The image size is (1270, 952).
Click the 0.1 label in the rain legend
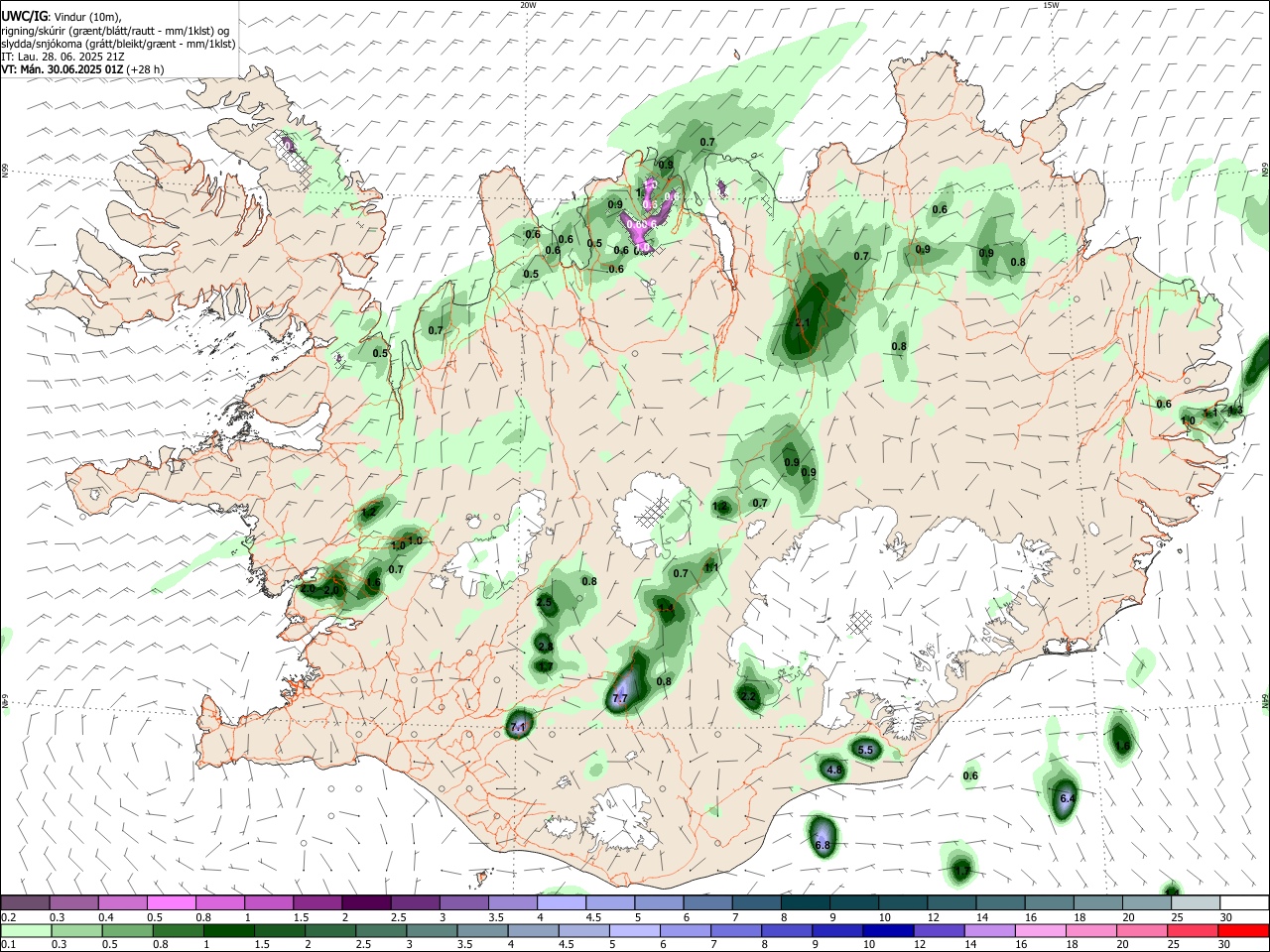8,944
